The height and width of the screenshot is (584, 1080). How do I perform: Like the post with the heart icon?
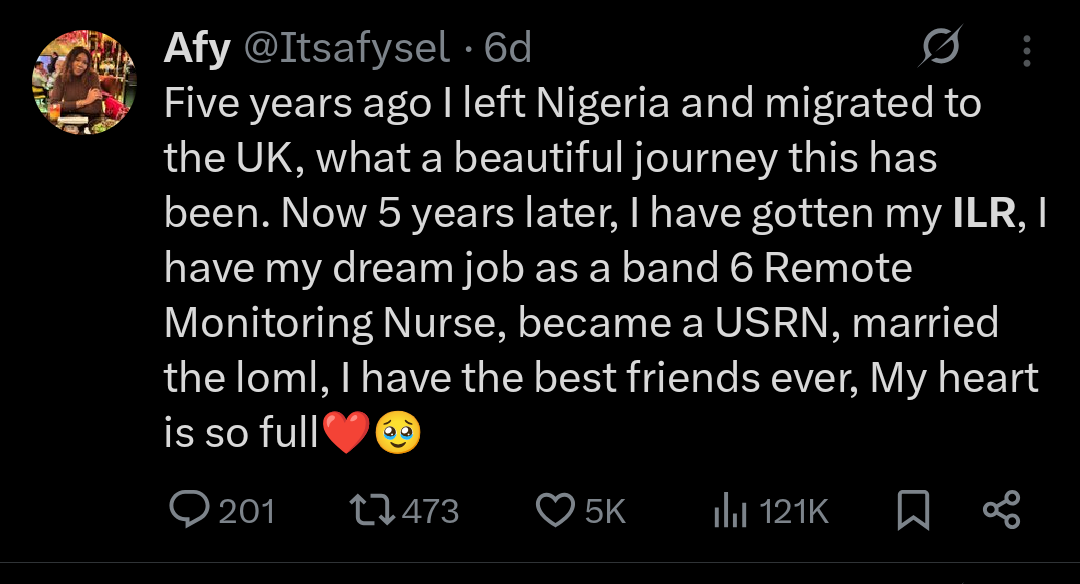[554, 511]
